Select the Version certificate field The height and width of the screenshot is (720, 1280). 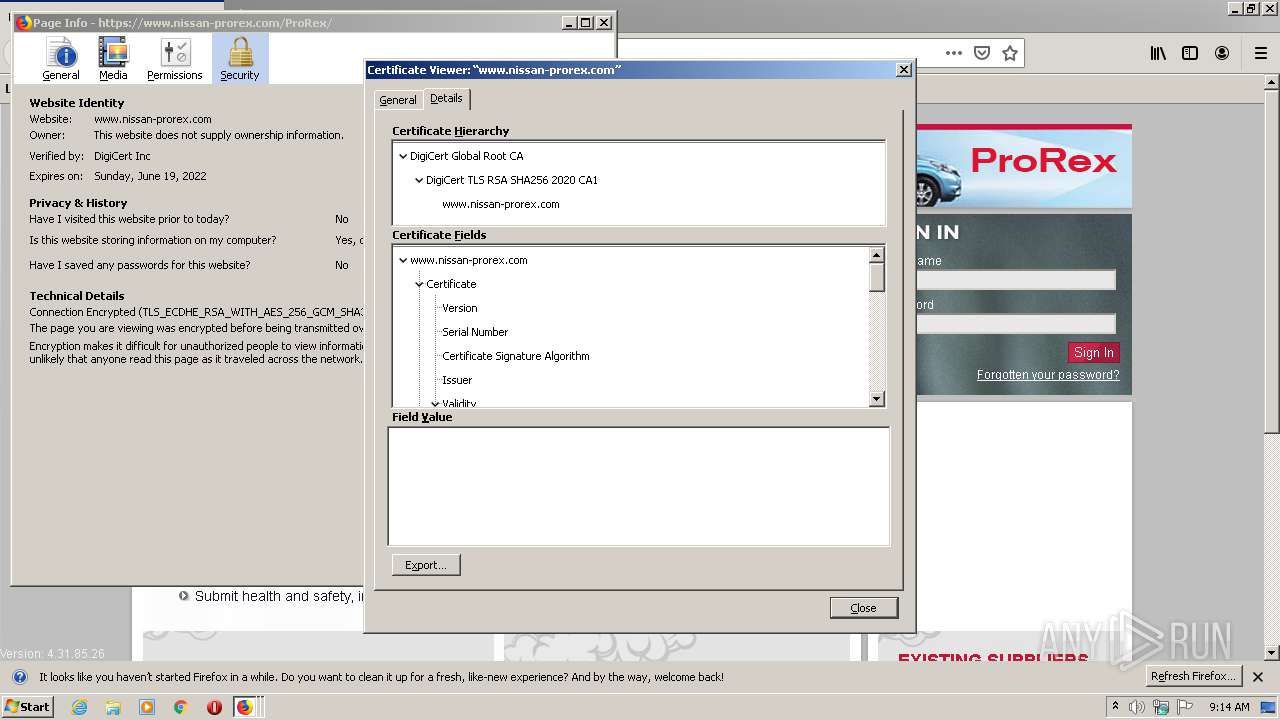460,308
